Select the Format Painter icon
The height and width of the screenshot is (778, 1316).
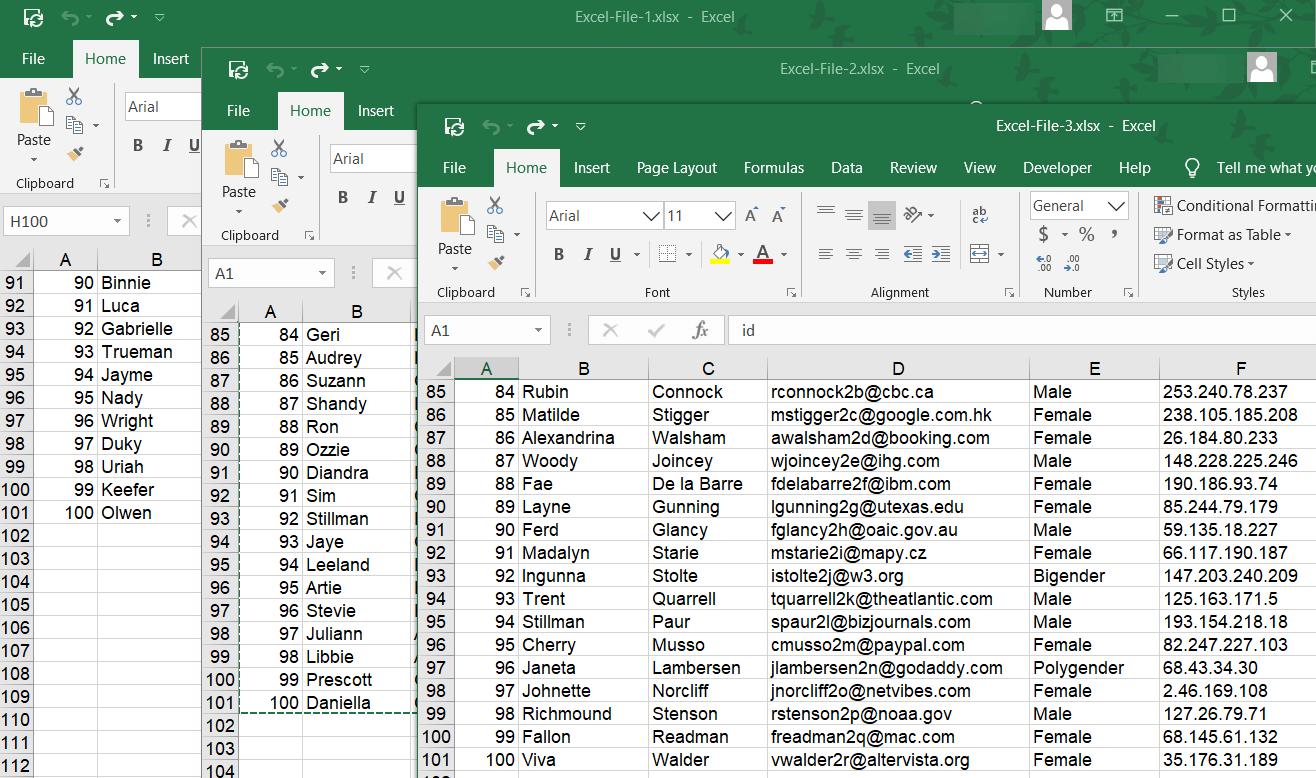(x=497, y=263)
